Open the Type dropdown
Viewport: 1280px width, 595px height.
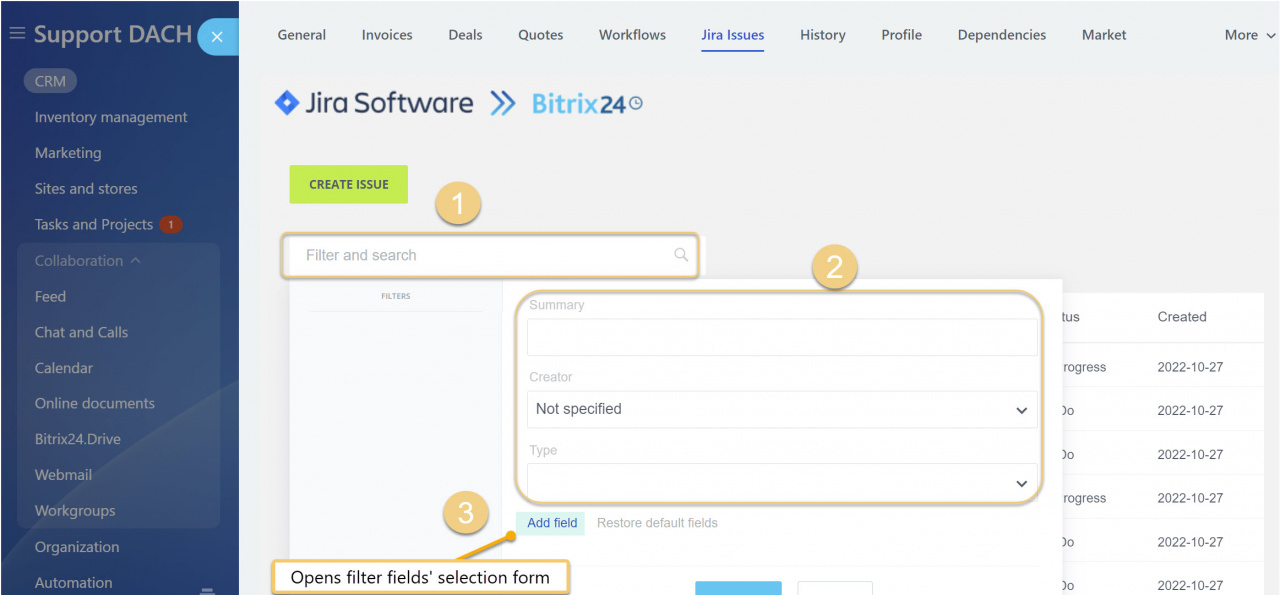coord(782,482)
